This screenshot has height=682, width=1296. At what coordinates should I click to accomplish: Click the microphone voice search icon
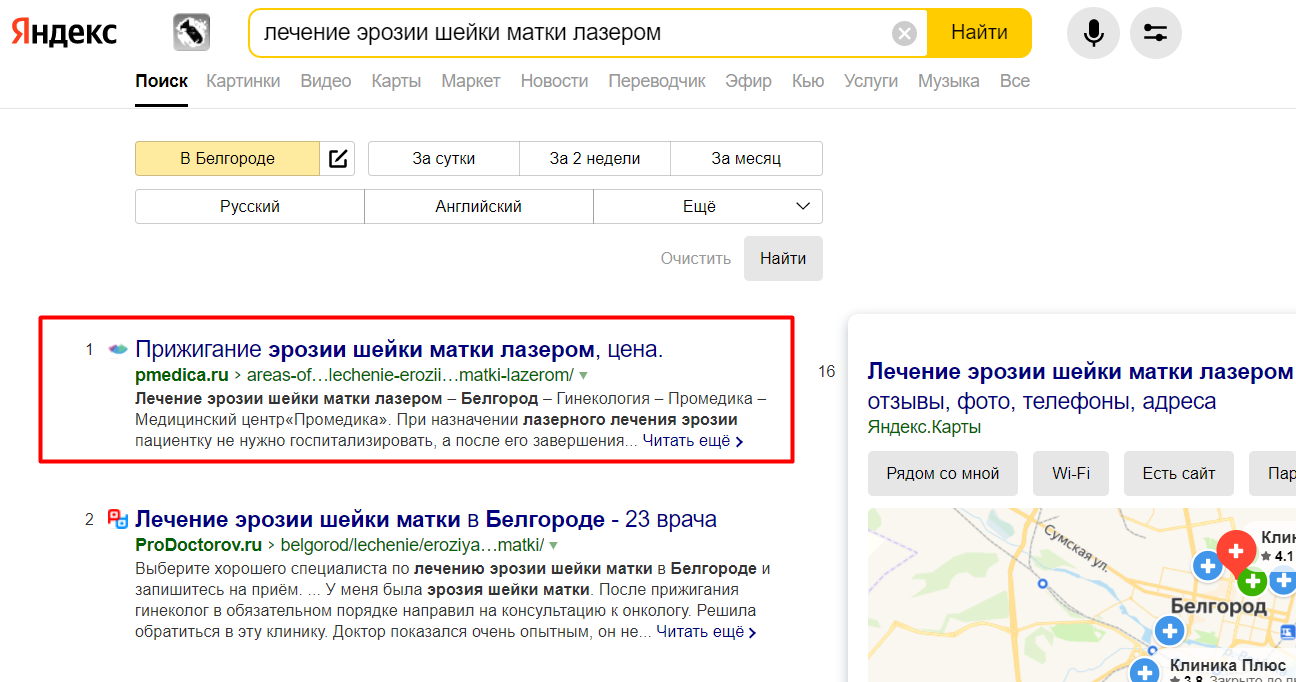[x=1093, y=33]
